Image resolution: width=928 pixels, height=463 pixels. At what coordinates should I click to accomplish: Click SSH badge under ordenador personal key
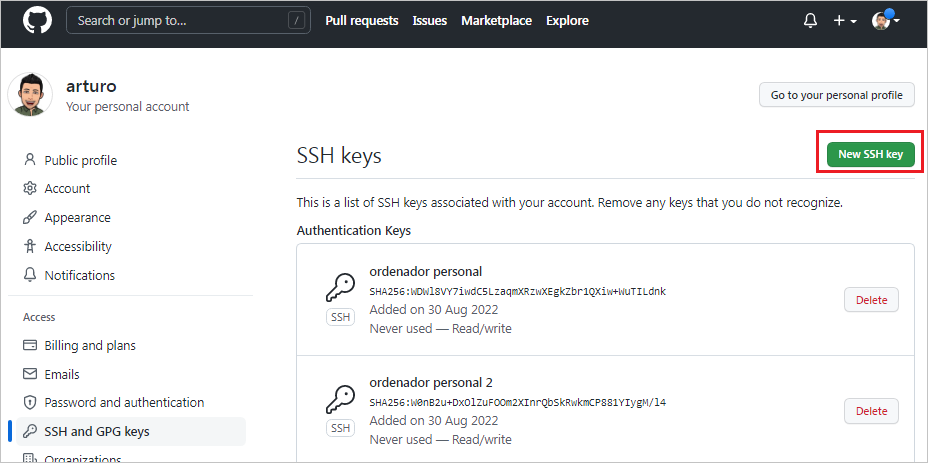click(340, 317)
